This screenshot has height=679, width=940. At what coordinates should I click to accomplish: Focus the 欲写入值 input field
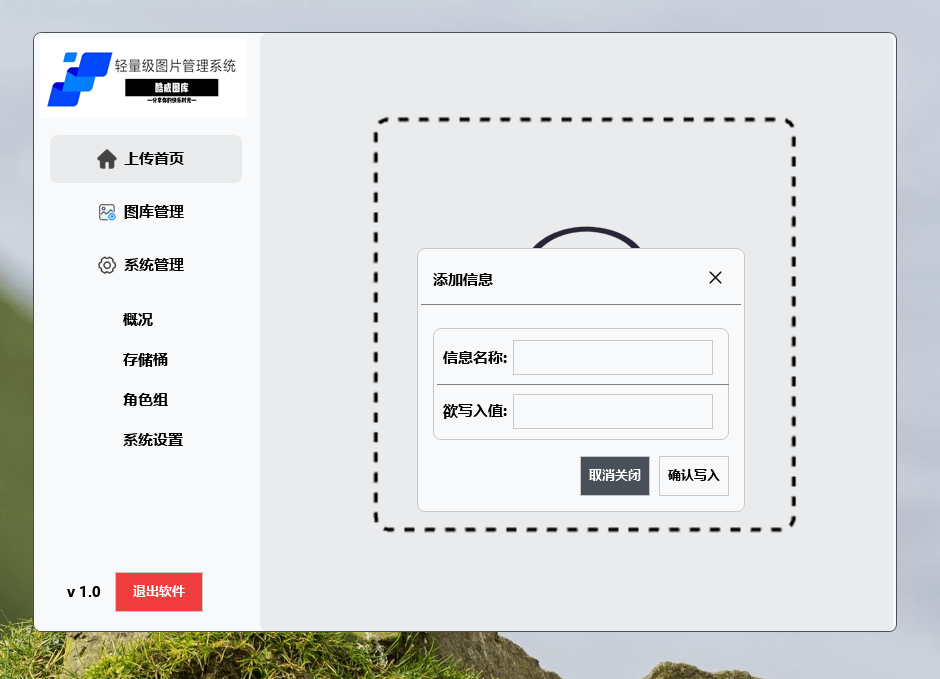(x=613, y=411)
